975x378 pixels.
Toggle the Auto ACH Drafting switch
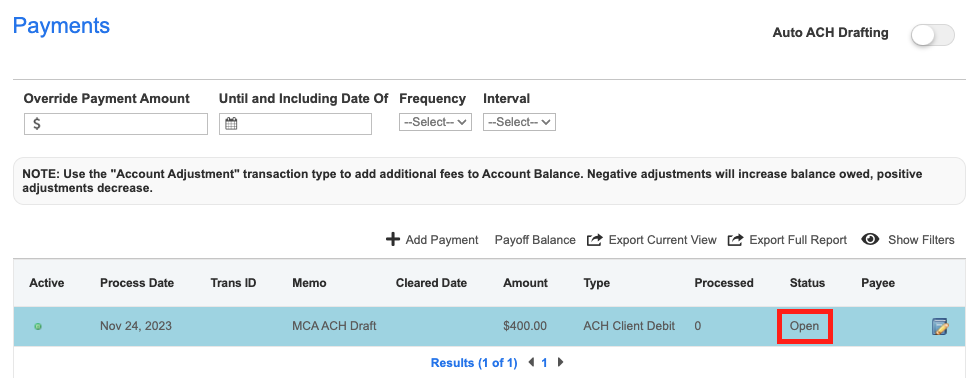[932, 35]
